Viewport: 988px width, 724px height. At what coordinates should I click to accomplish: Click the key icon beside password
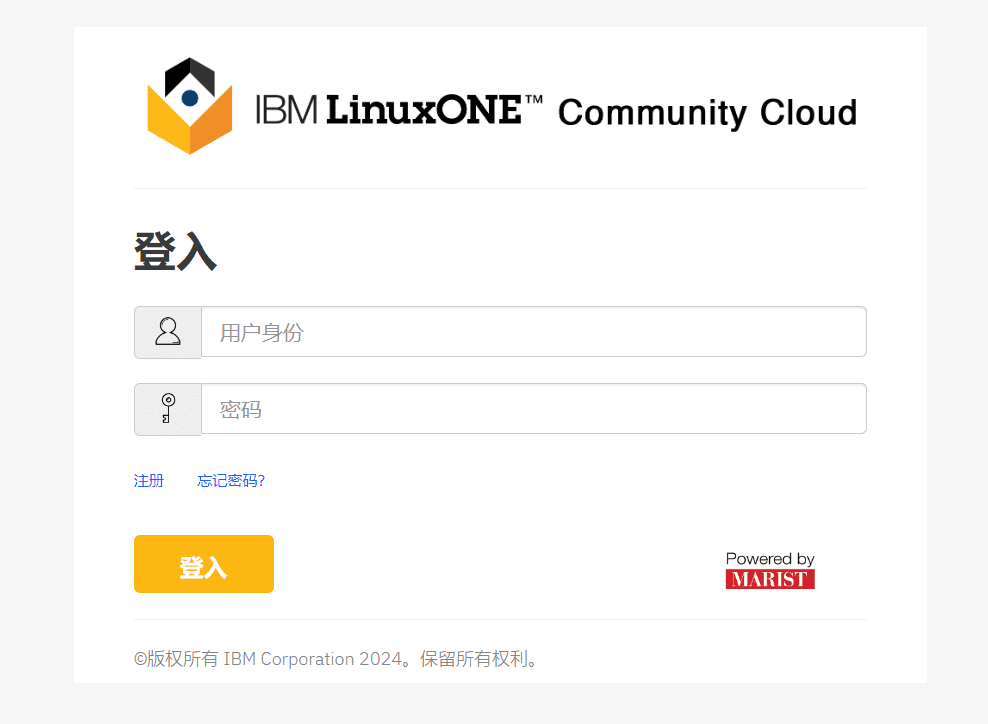168,408
